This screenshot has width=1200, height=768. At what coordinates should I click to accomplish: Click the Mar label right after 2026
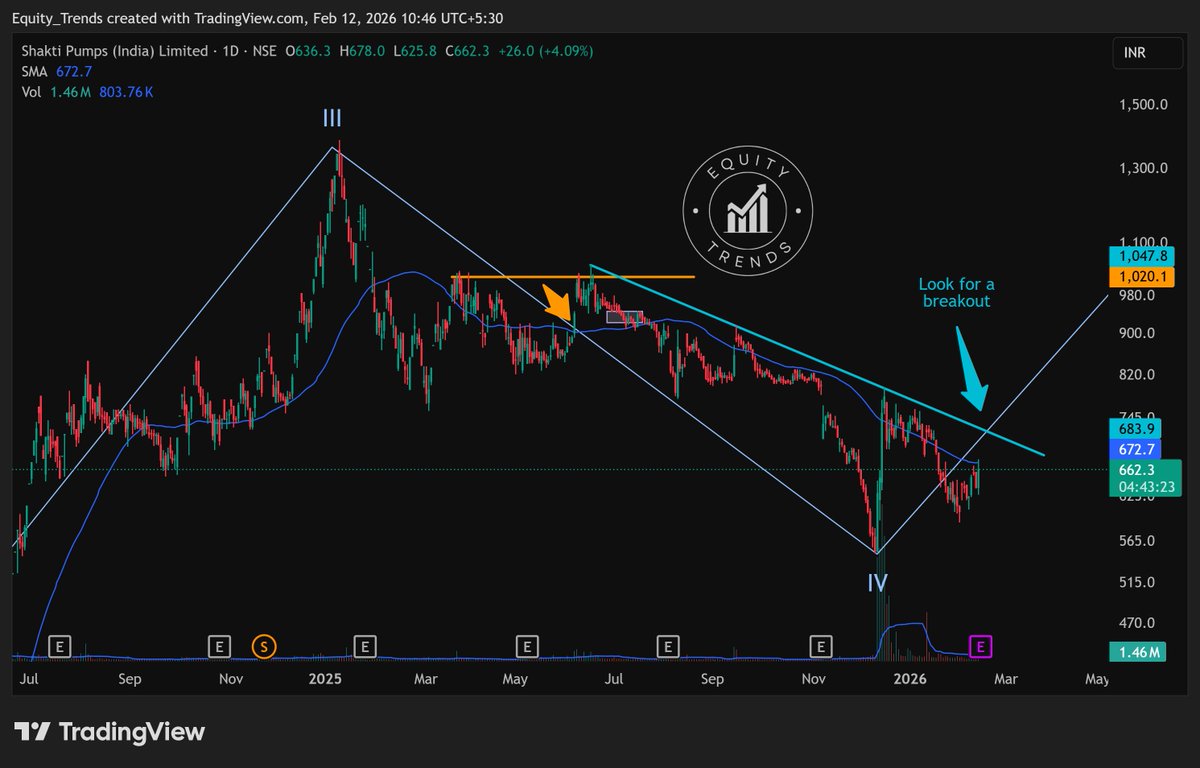1006,680
